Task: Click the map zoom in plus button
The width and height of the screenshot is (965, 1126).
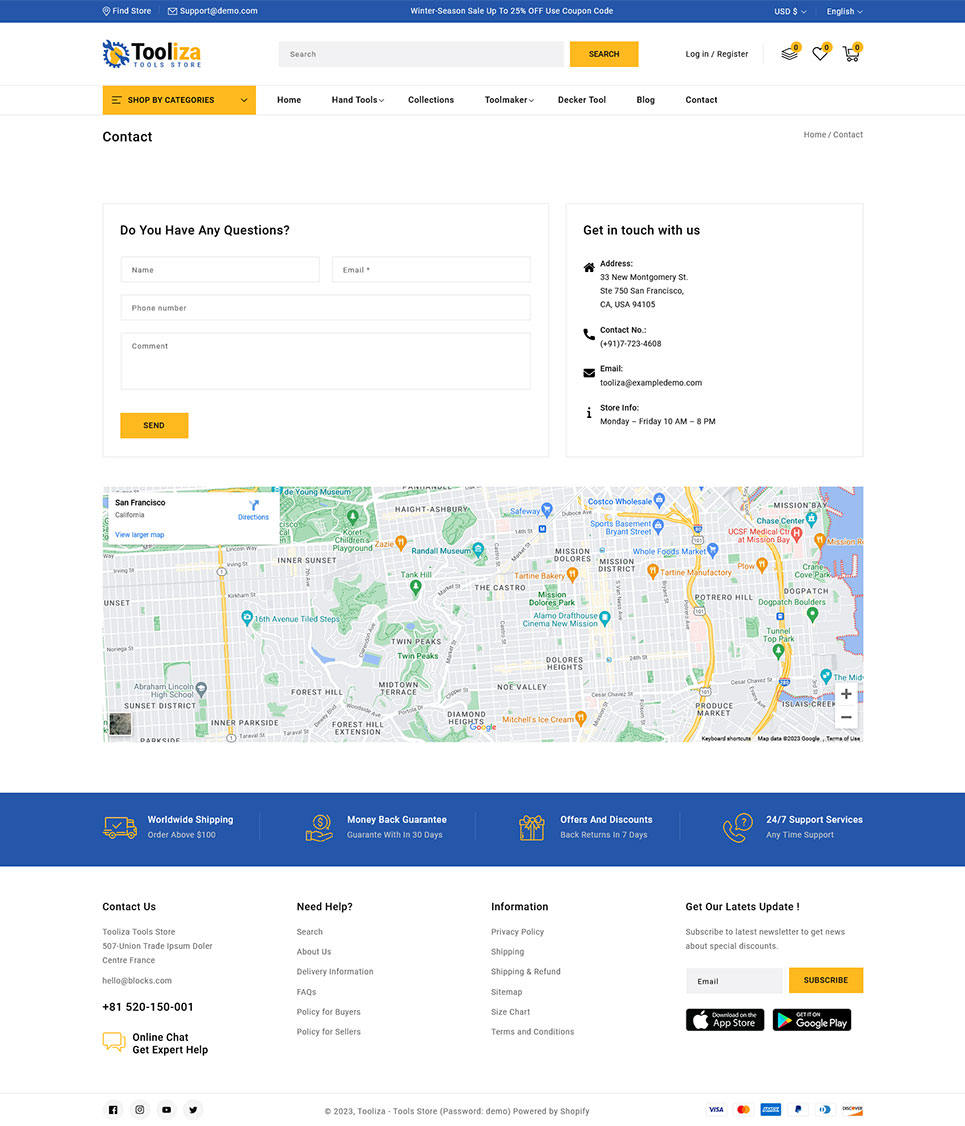Action: tap(846, 694)
